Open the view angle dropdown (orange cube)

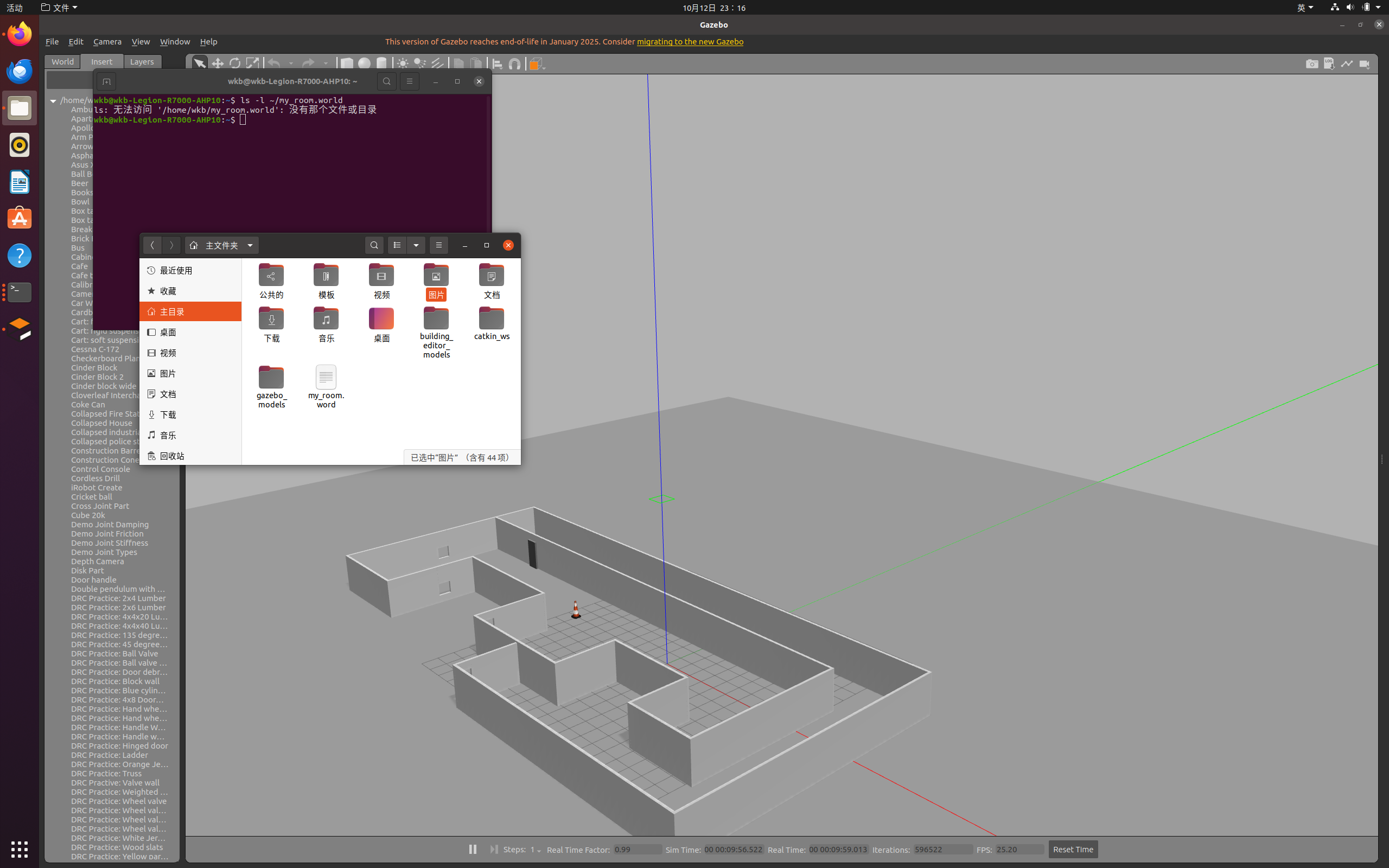point(537,63)
